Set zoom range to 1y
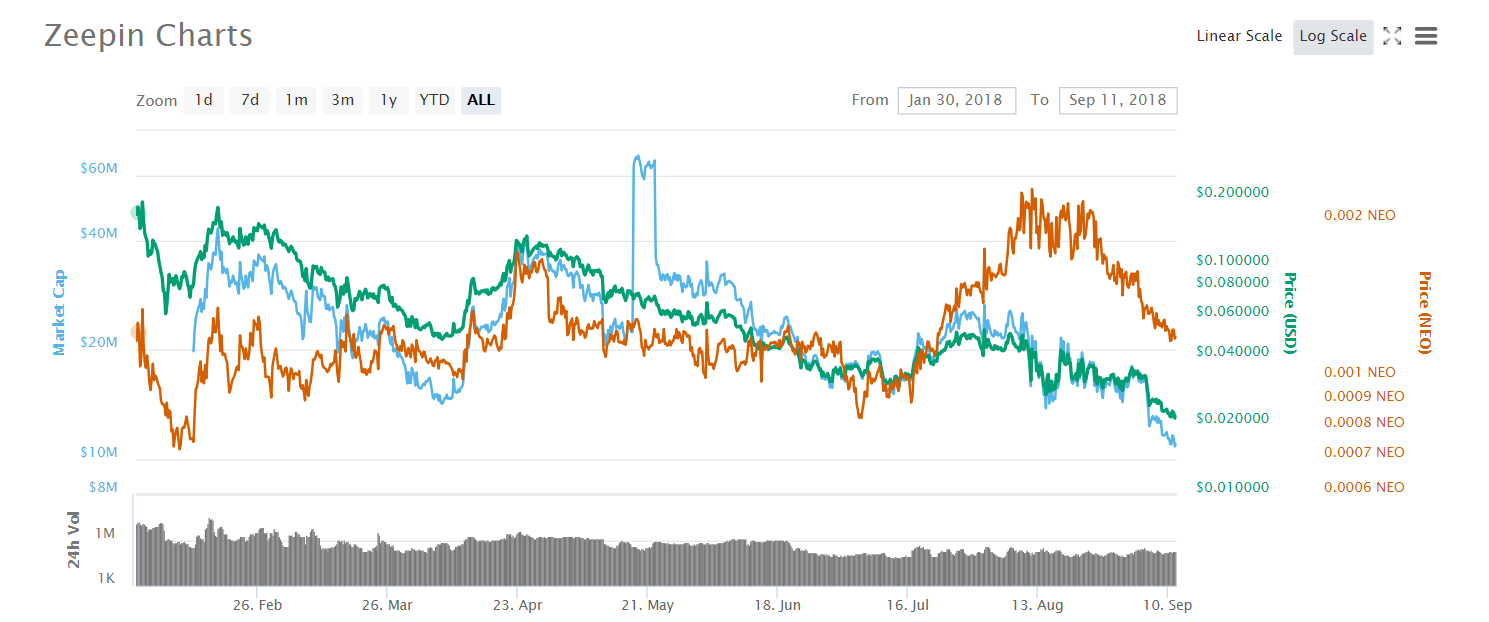 [x=389, y=100]
